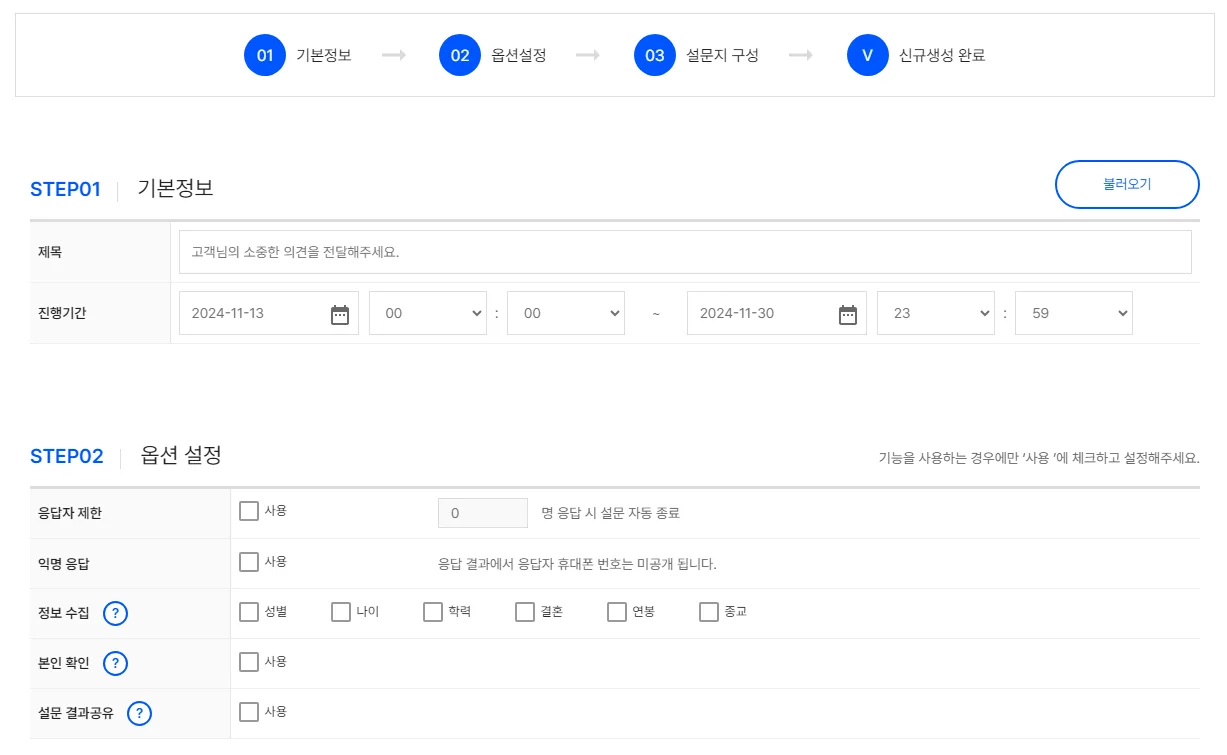Click the help icon beside 본인 확인

[x=116, y=664]
